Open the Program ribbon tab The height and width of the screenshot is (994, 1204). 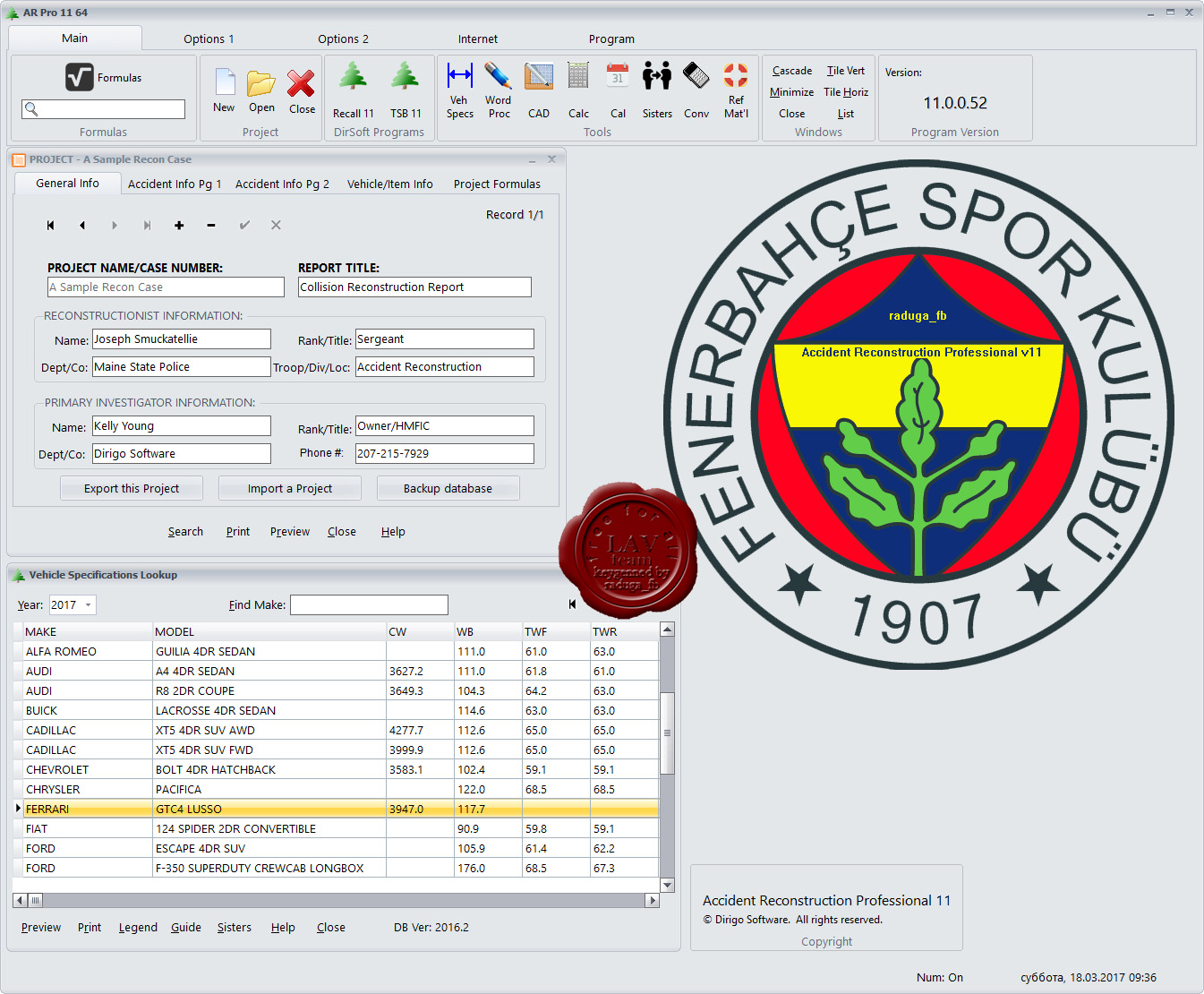pyautogui.click(x=611, y=39)
